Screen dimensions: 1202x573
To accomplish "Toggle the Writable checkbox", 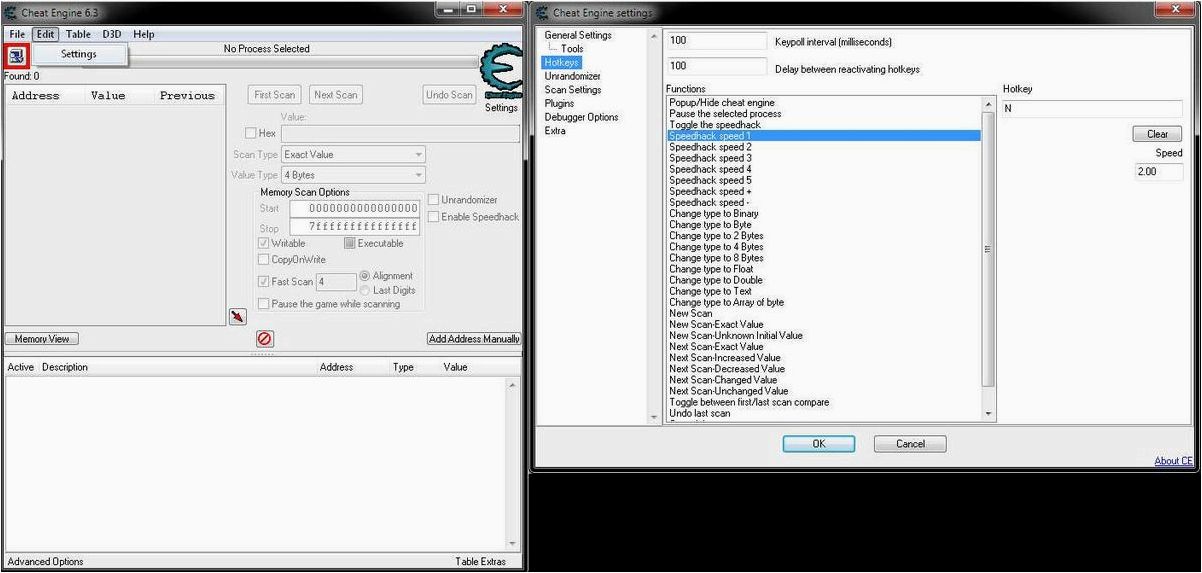I will [264, 243].
